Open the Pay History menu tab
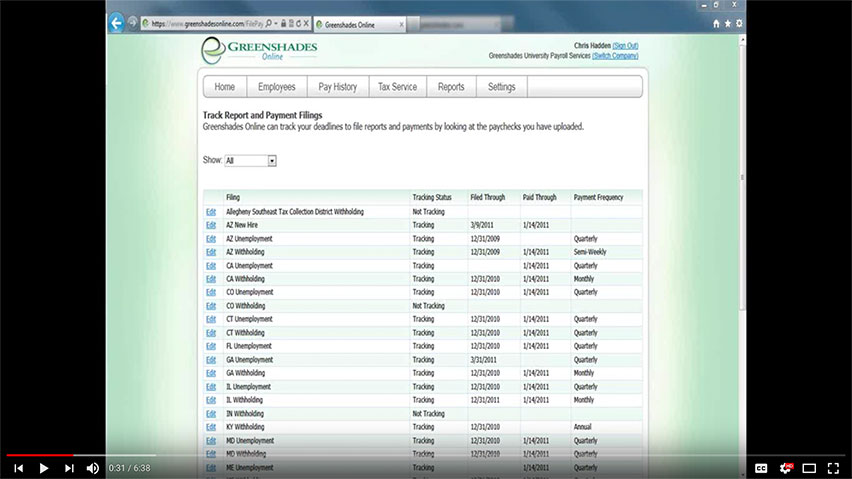Screen dimensions: 852x479 point(337,87)
